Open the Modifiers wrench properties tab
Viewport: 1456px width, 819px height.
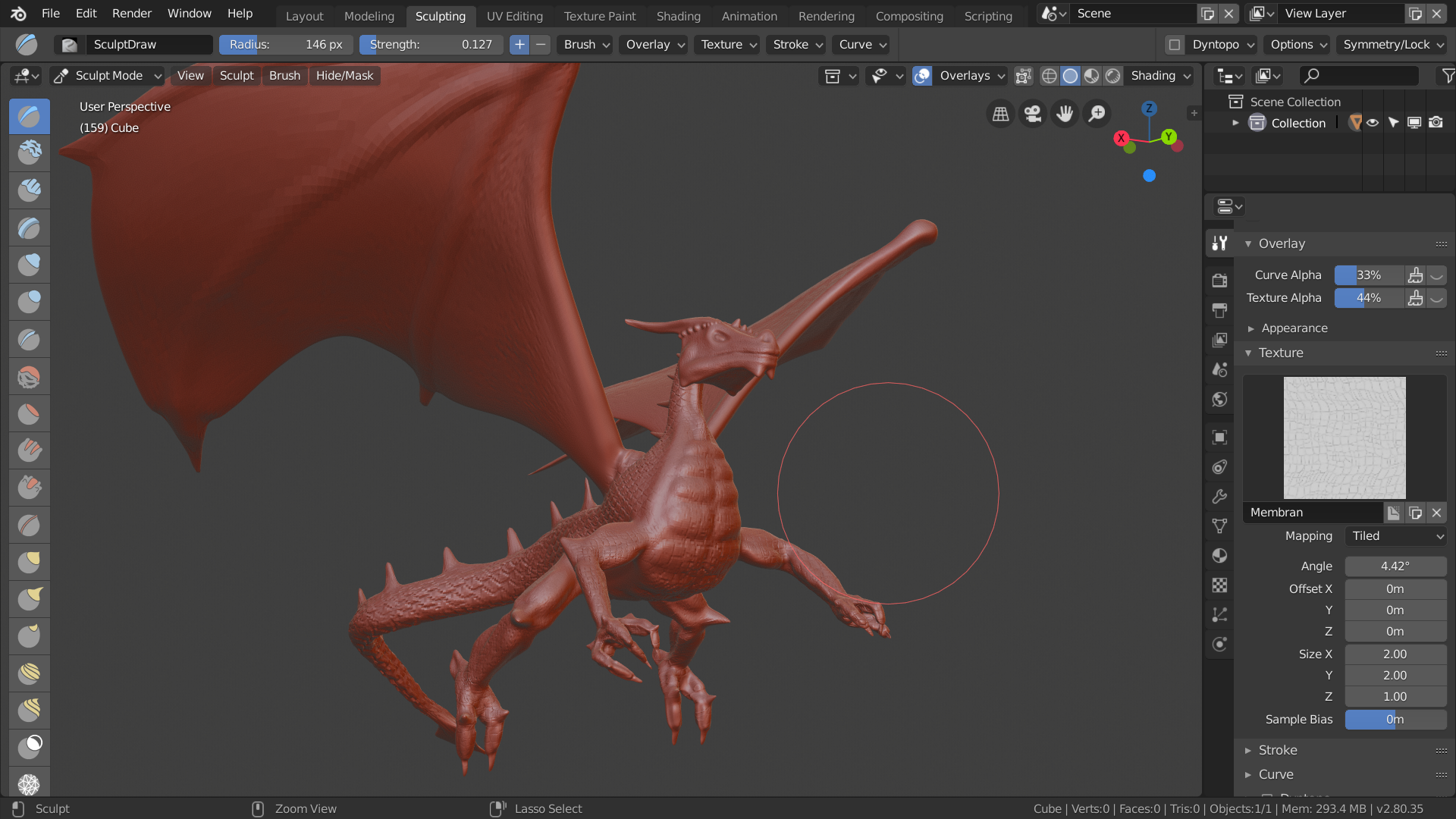[1219, 497]
